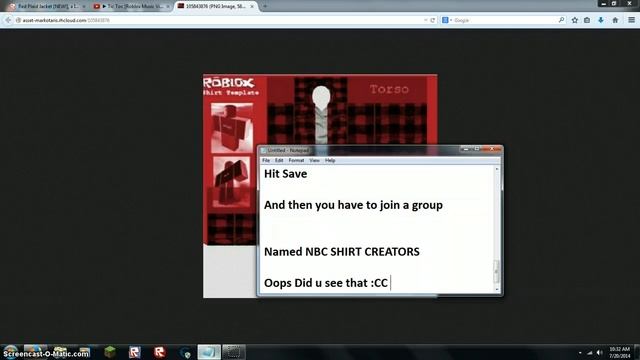Click 'Named NBC SHIRT CREATORS' text line

point(342,252)
